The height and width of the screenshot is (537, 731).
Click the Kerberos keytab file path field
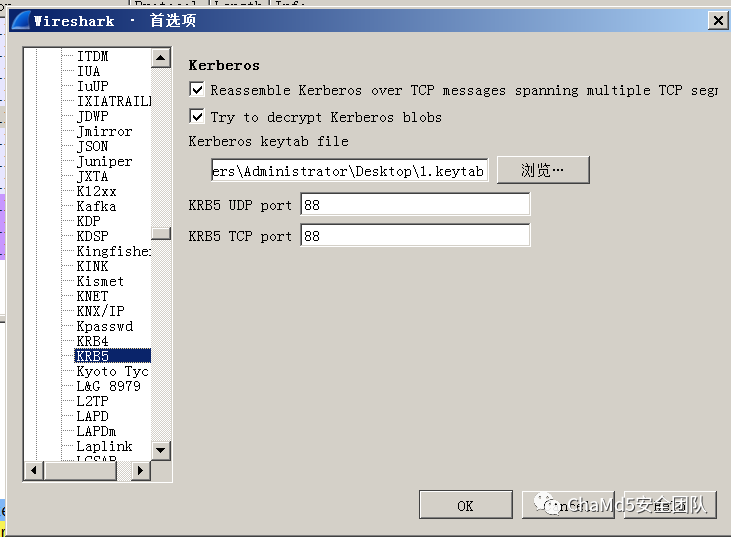click(x=350, y=171)
